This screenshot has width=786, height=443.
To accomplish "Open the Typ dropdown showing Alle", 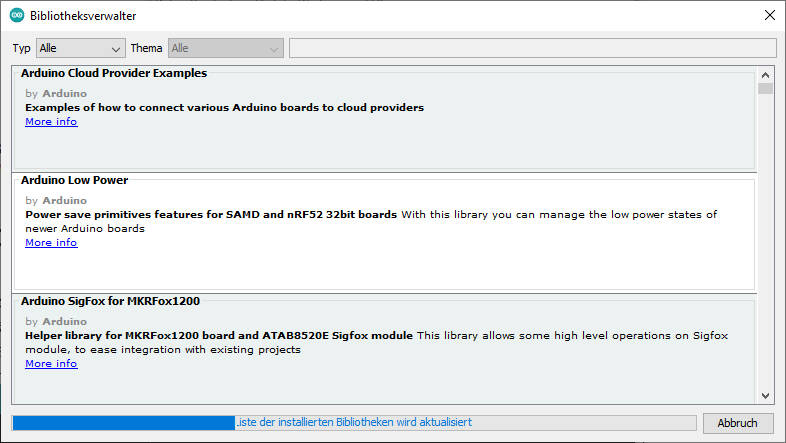I will point(80,48).
